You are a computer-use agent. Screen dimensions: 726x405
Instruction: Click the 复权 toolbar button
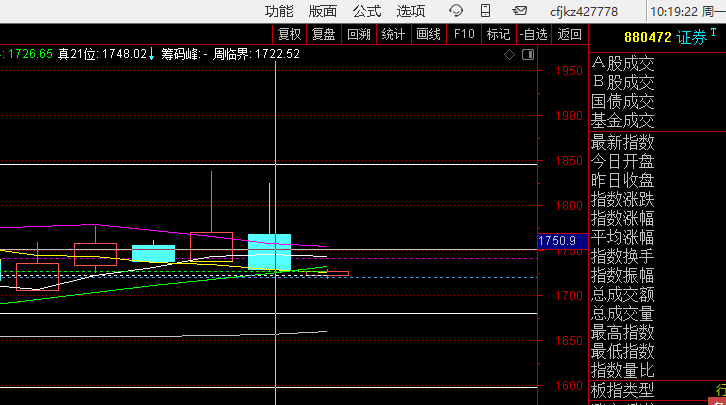pyautogui.click(x=289, y=34)
